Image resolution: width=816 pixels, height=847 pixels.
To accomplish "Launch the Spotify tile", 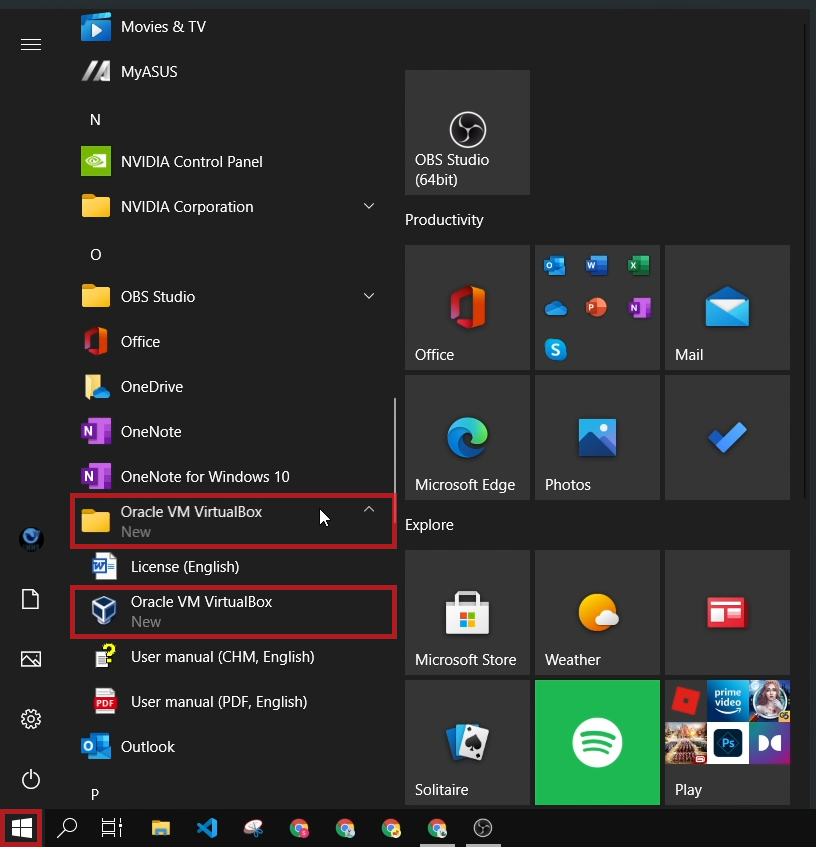I will point(597,742).
